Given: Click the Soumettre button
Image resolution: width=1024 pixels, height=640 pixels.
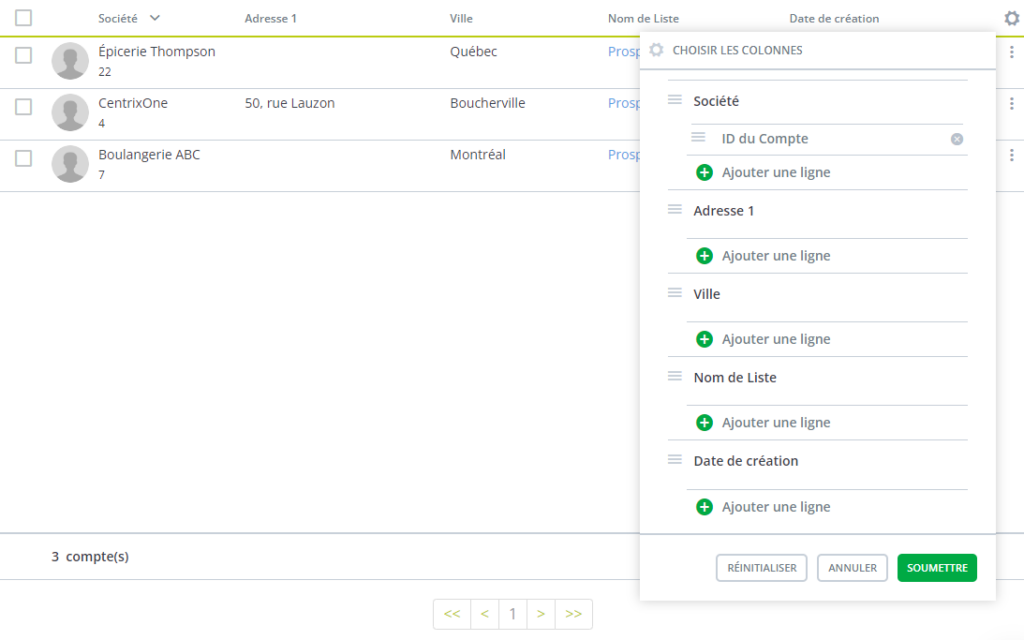Looking at the screenshot, I should click(937, 568).
